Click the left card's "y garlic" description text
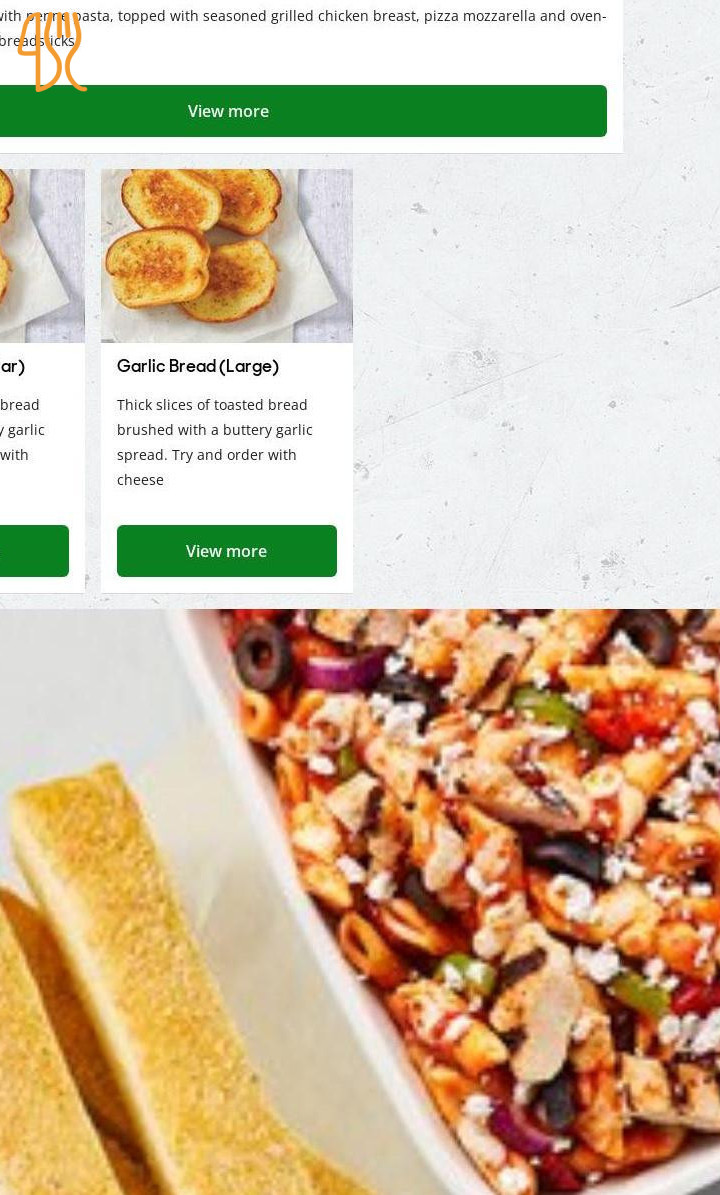This screenshot has width=720, height=1195. pos(23,430)
